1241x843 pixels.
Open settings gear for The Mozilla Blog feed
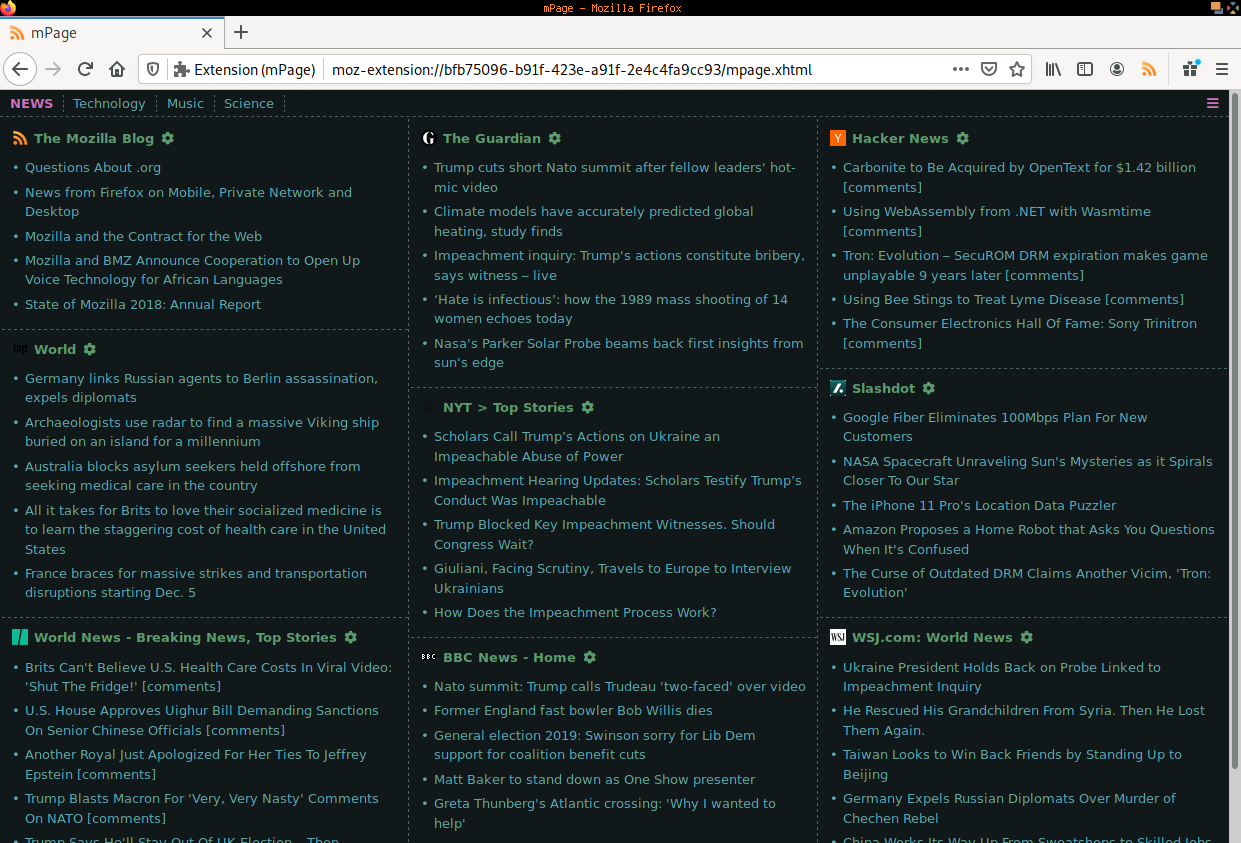coord(168,138)
